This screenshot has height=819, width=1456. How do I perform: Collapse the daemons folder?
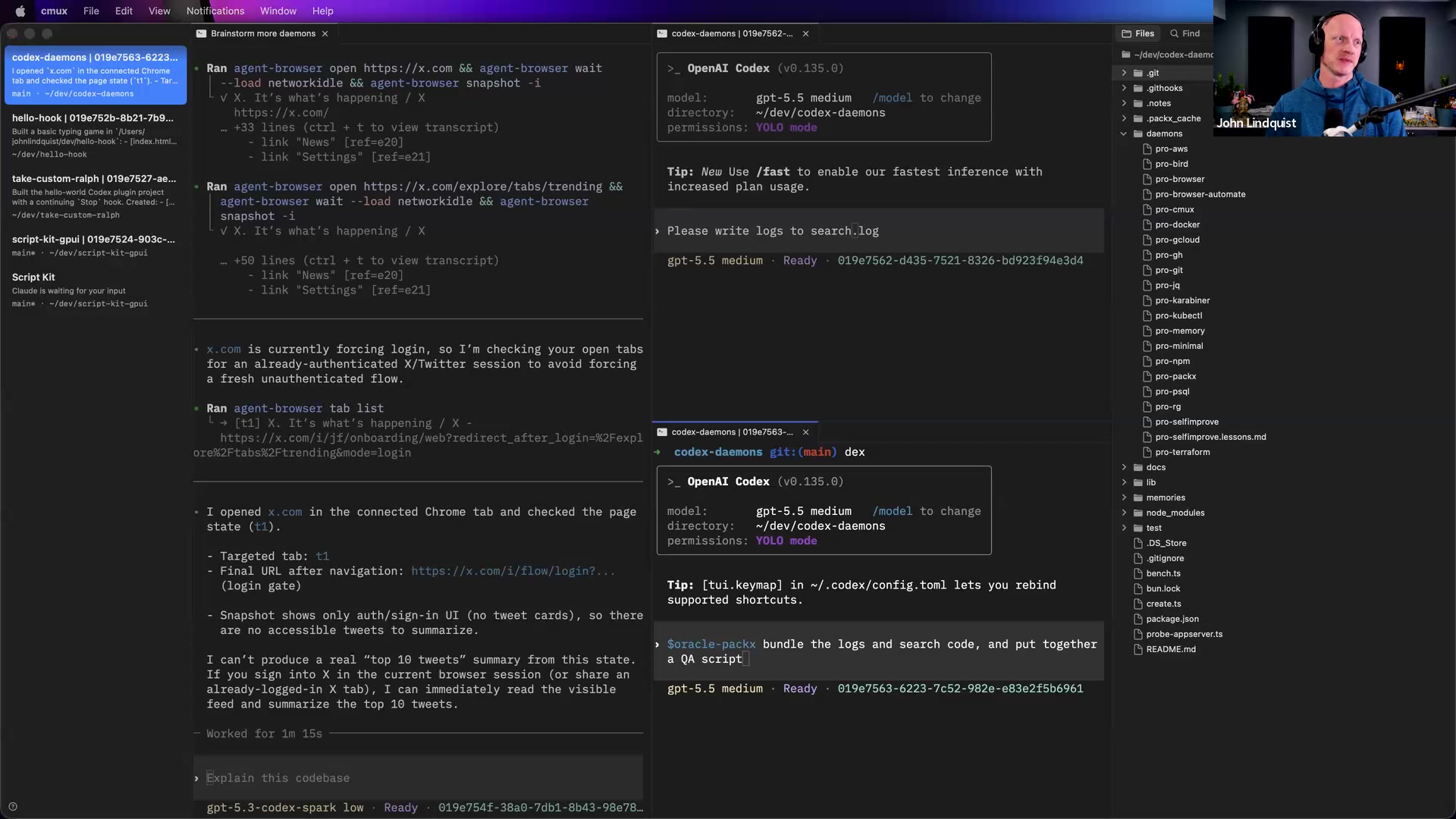click(1124, 133)
